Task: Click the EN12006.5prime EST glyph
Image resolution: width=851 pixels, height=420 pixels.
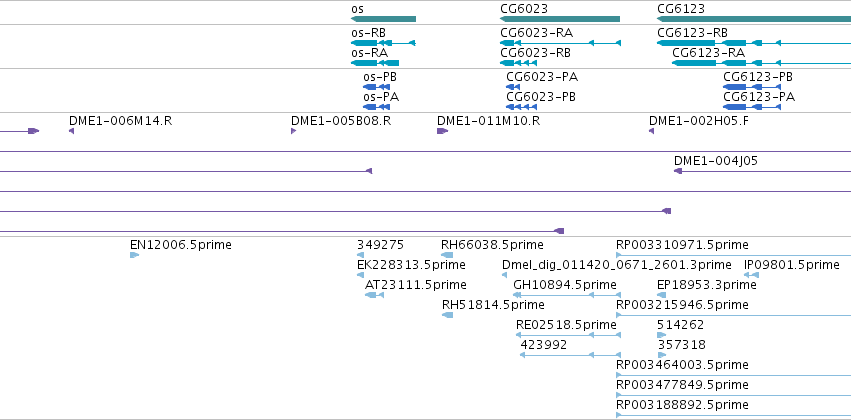Action: (134, 255)
